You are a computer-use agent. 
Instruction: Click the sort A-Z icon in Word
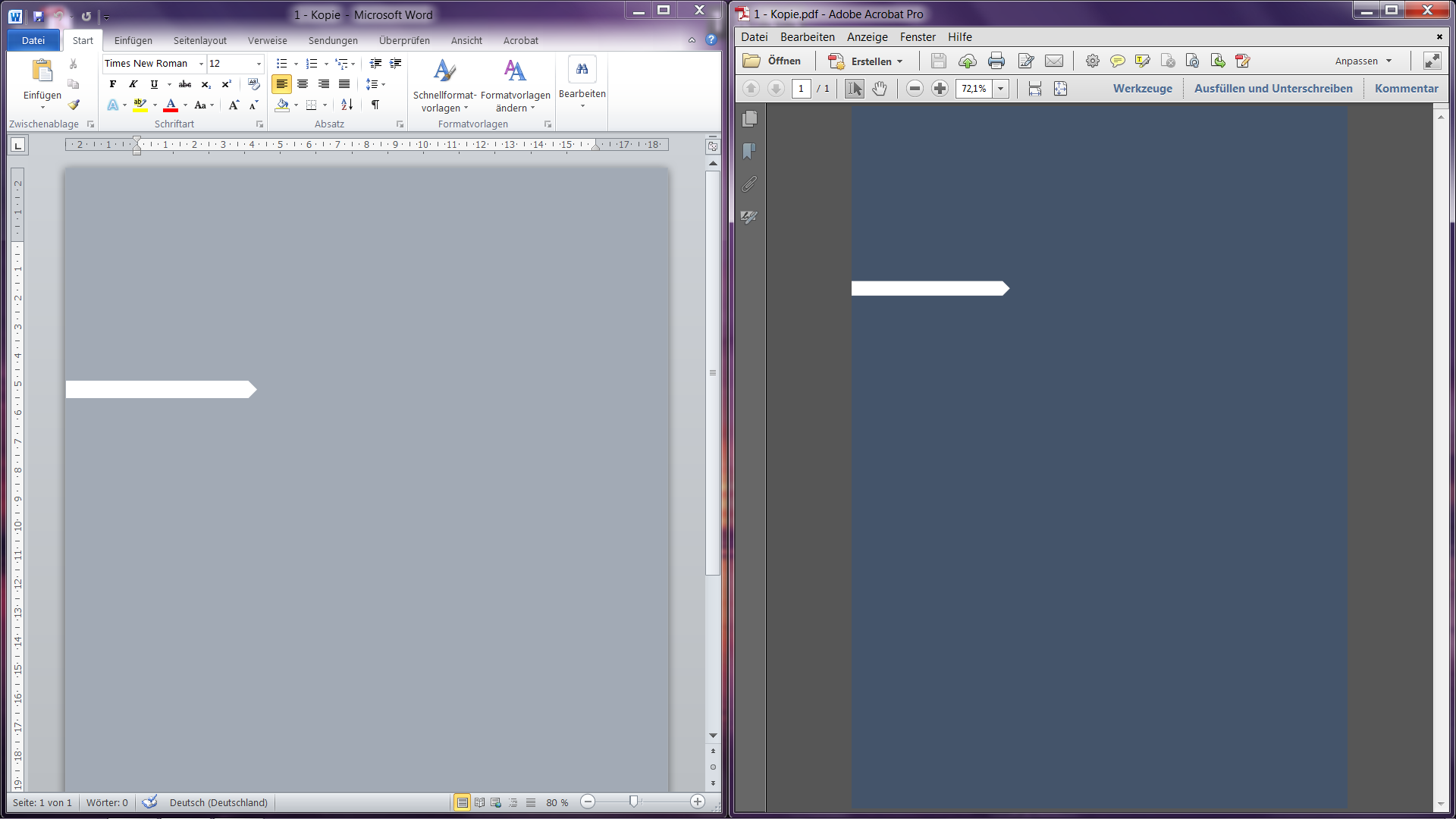point(347,105)
